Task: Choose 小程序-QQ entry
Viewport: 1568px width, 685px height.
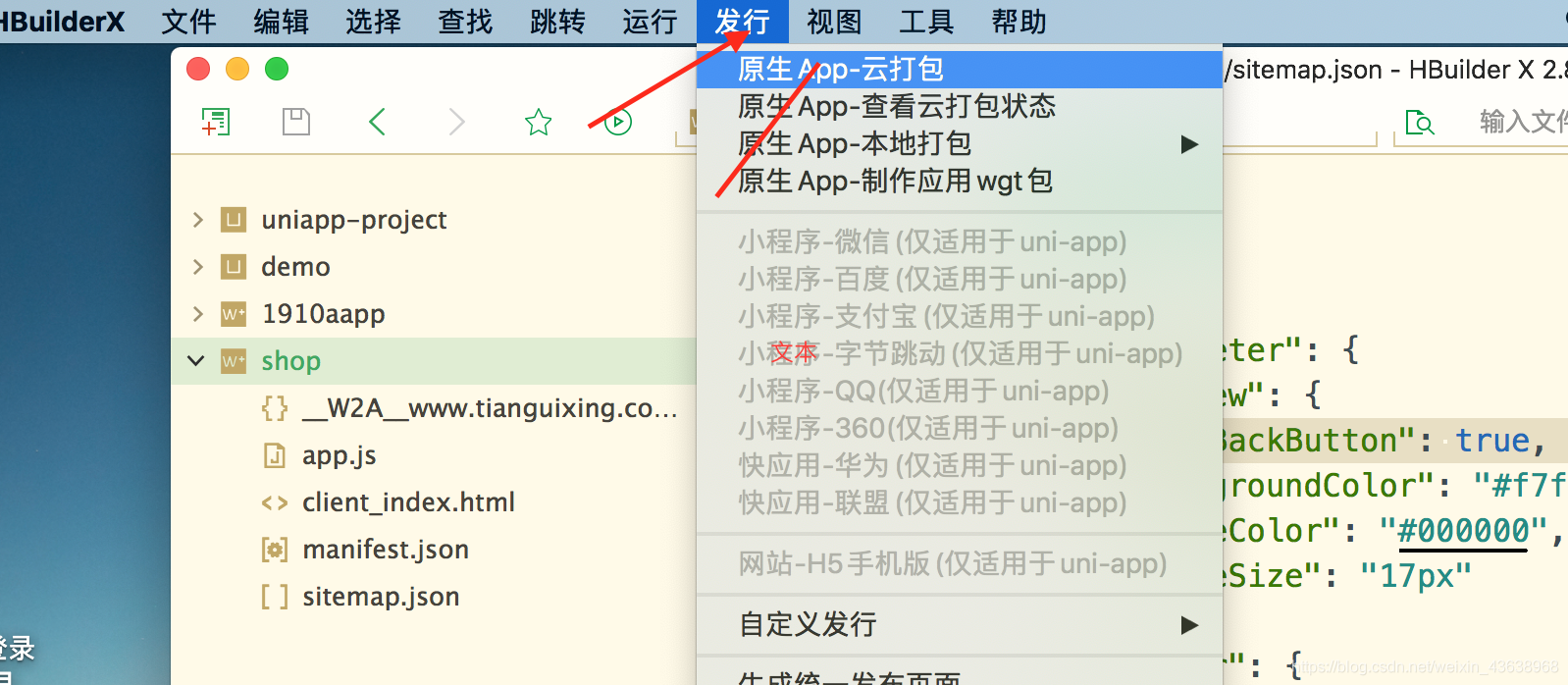Action: (960, 391)
